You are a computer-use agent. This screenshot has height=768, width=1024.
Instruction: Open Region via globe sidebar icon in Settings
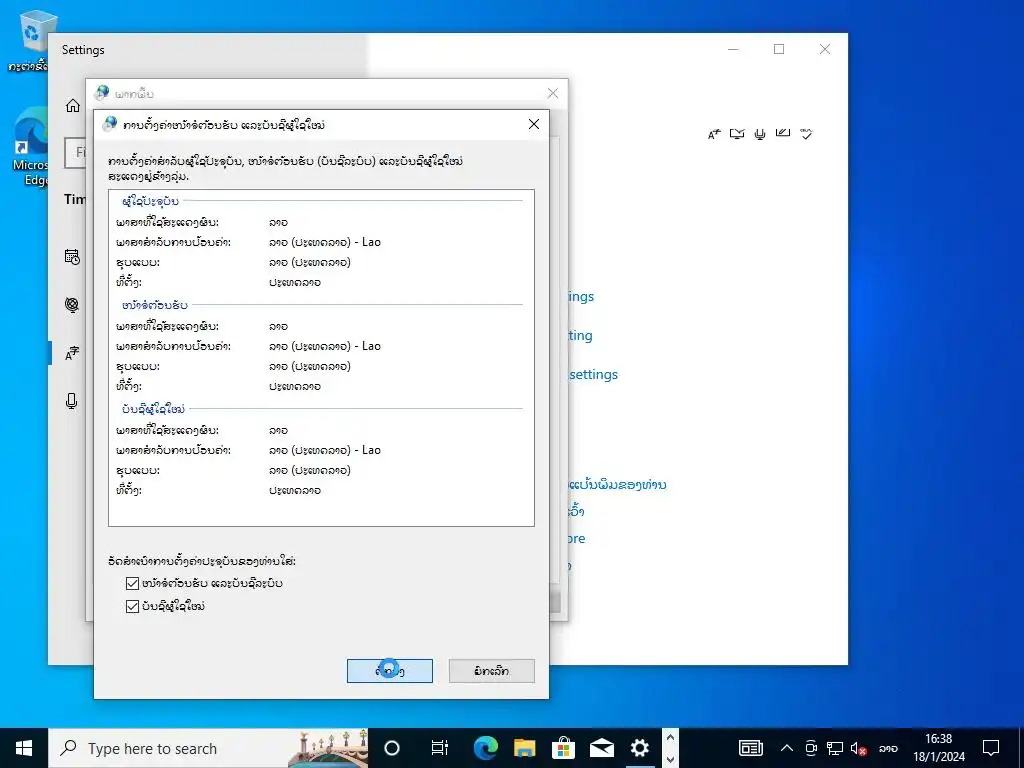click(x=72, y=304)
